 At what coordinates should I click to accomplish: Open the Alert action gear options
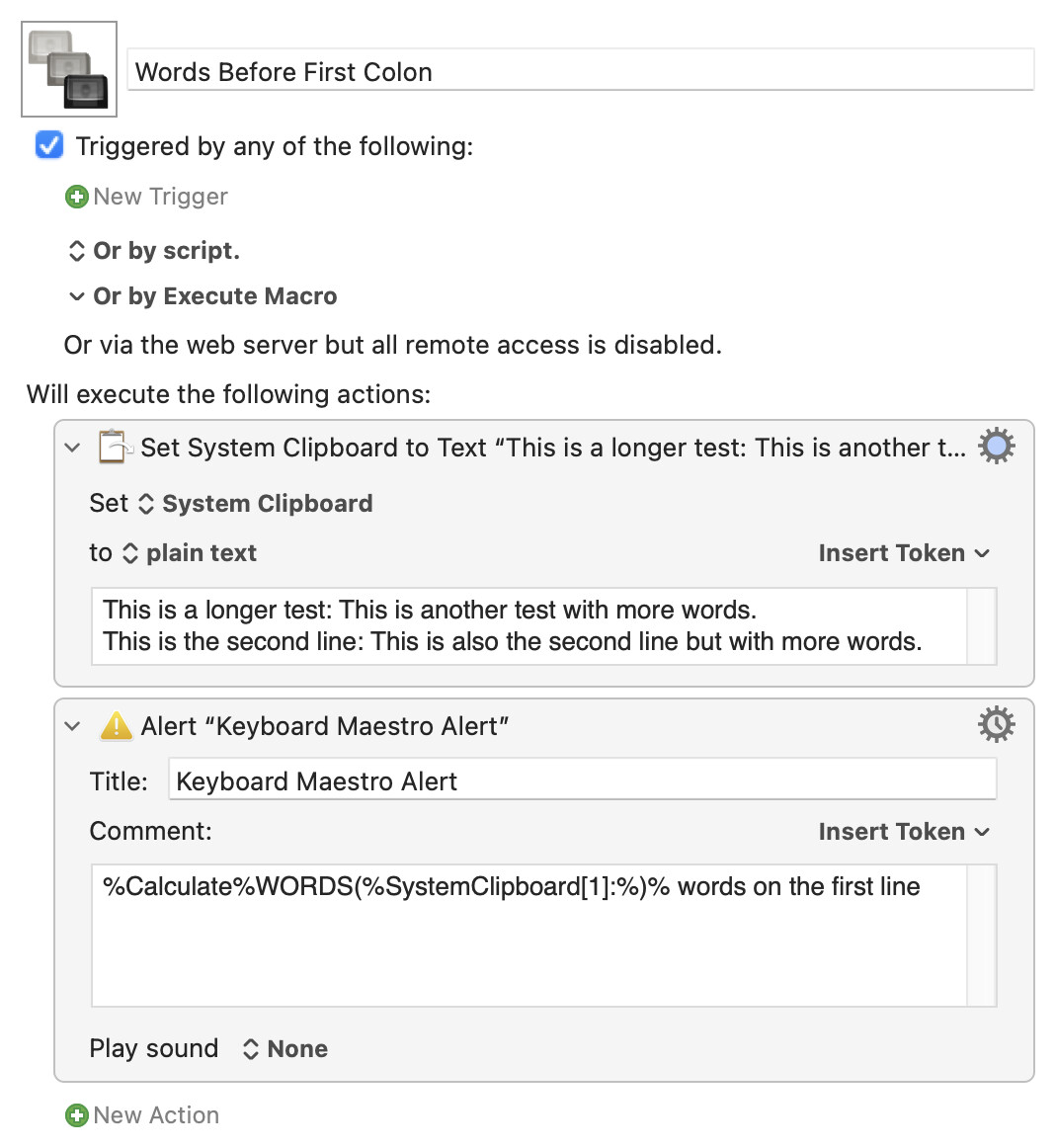point(996,724)
